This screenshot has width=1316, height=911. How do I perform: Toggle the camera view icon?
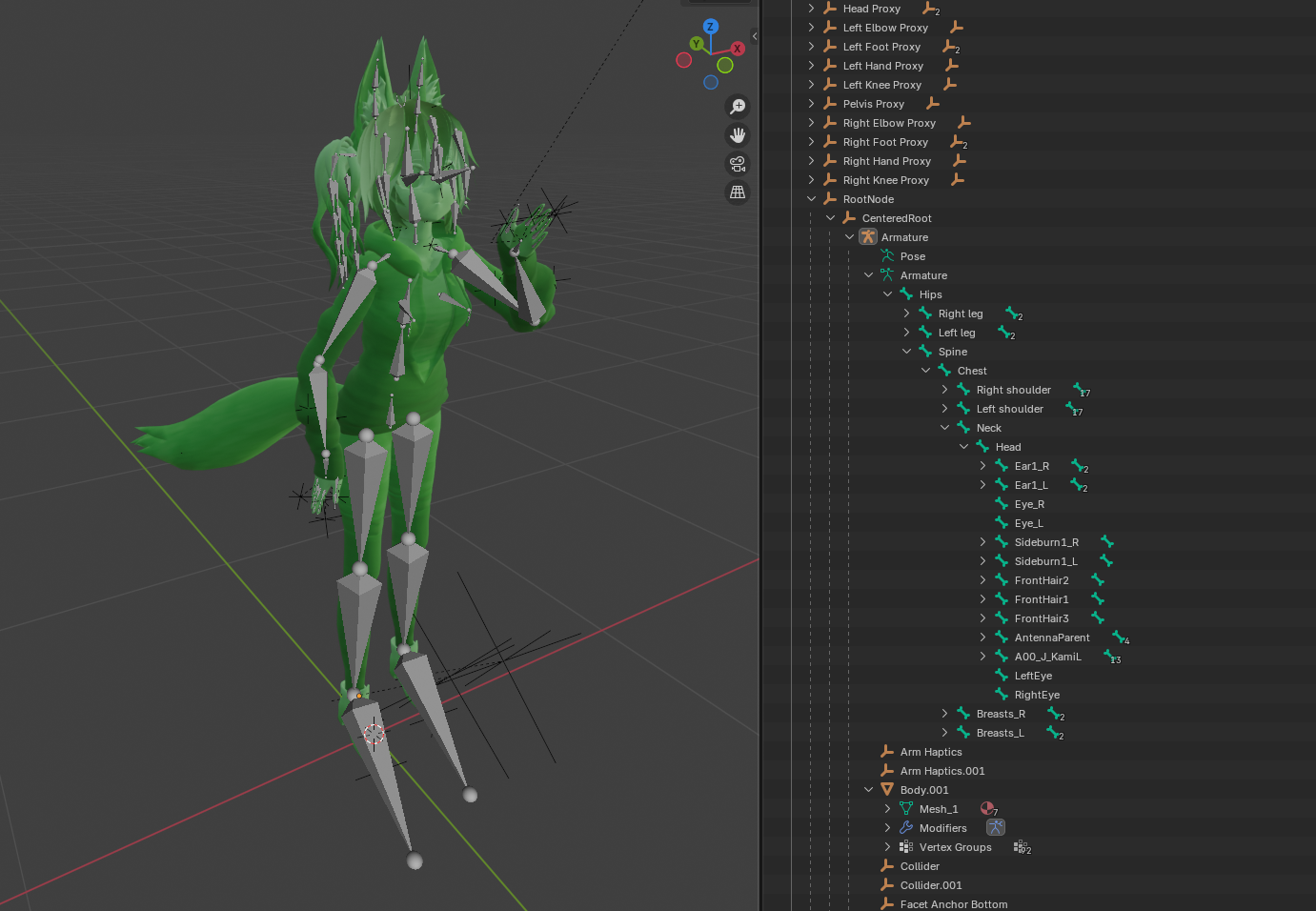pos(738,164)
